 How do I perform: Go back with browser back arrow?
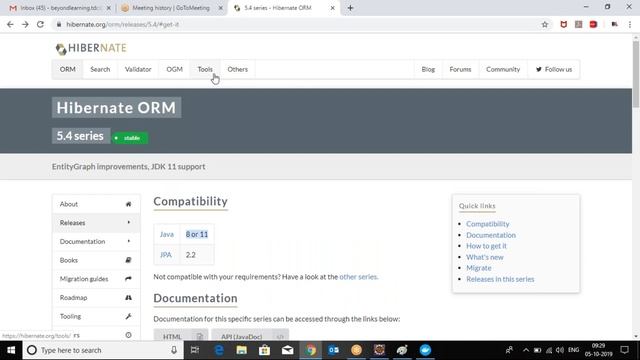coord(10,24)
